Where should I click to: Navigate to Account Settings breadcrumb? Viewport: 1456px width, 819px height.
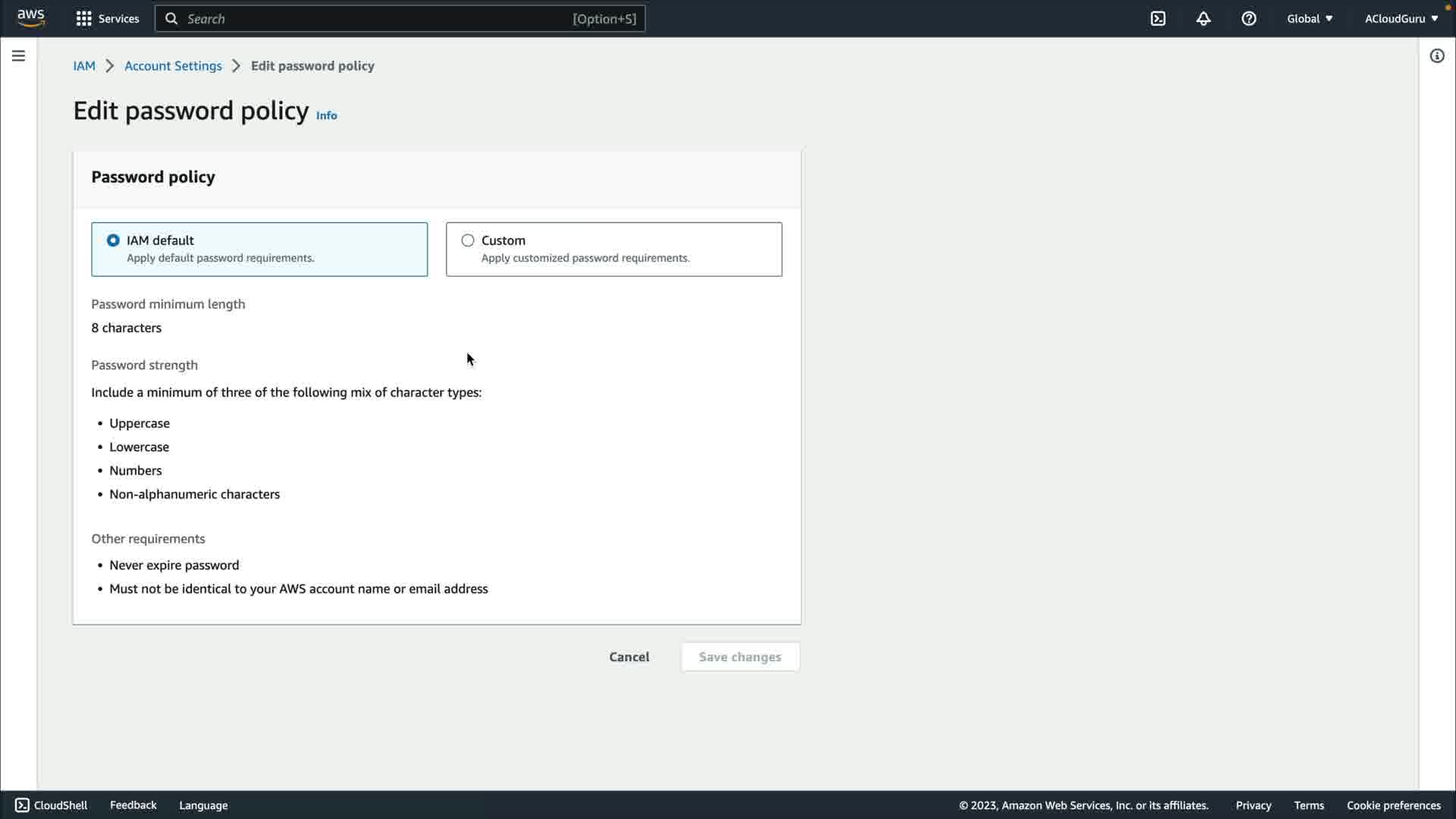[173, 66]
